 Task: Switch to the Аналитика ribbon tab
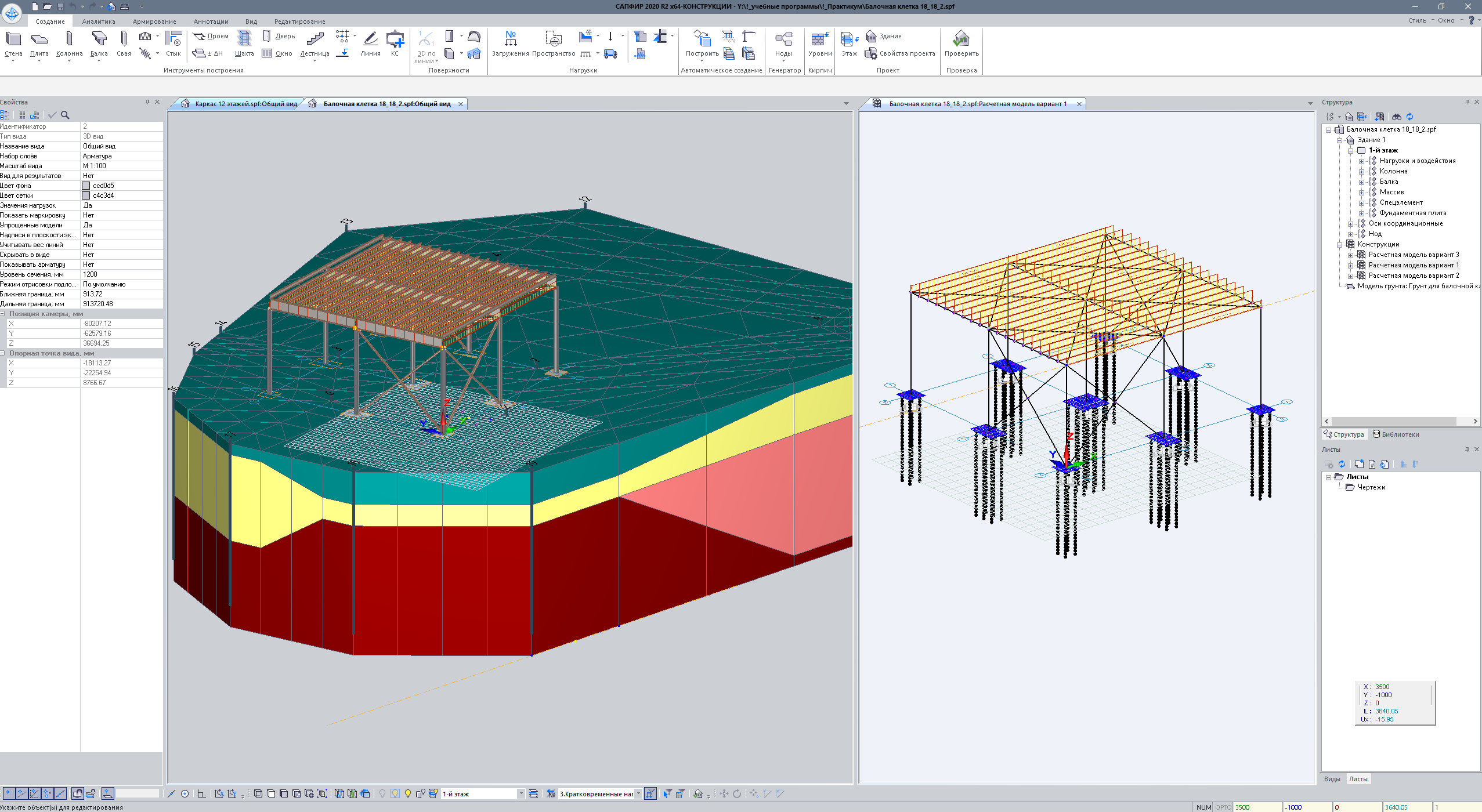click(99, 21)
